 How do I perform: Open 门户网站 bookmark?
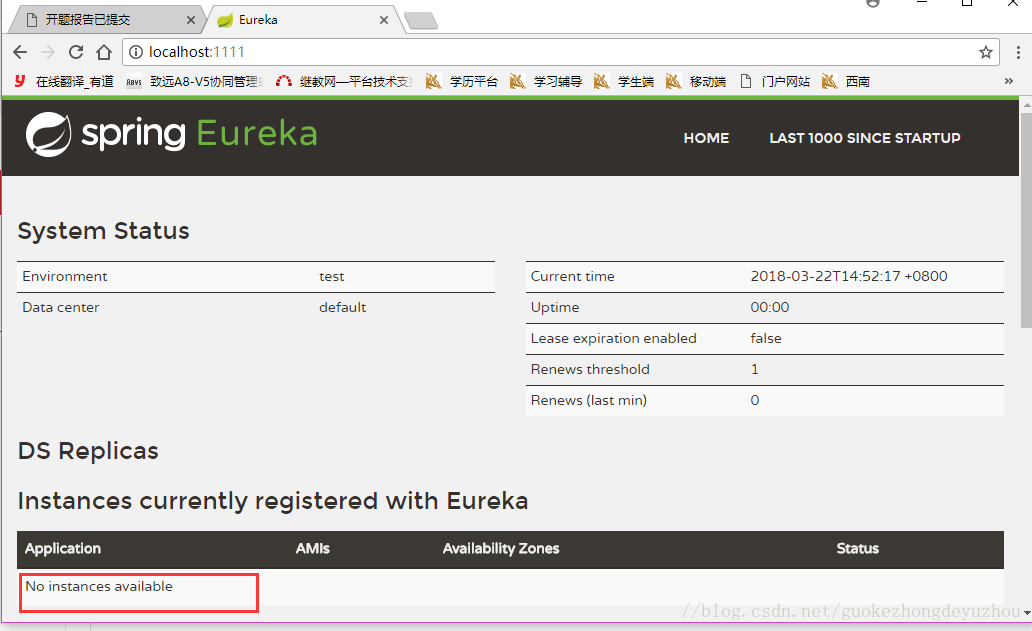[x=775, y=81]
